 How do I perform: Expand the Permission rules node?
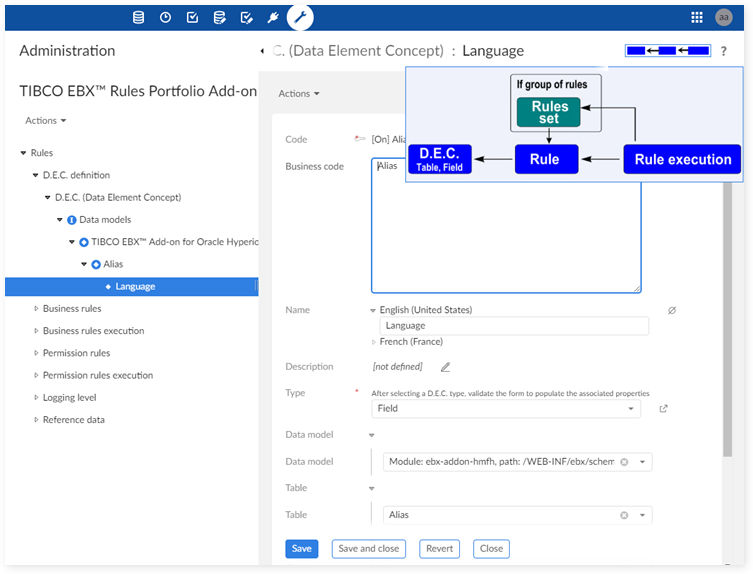point(36,353)
